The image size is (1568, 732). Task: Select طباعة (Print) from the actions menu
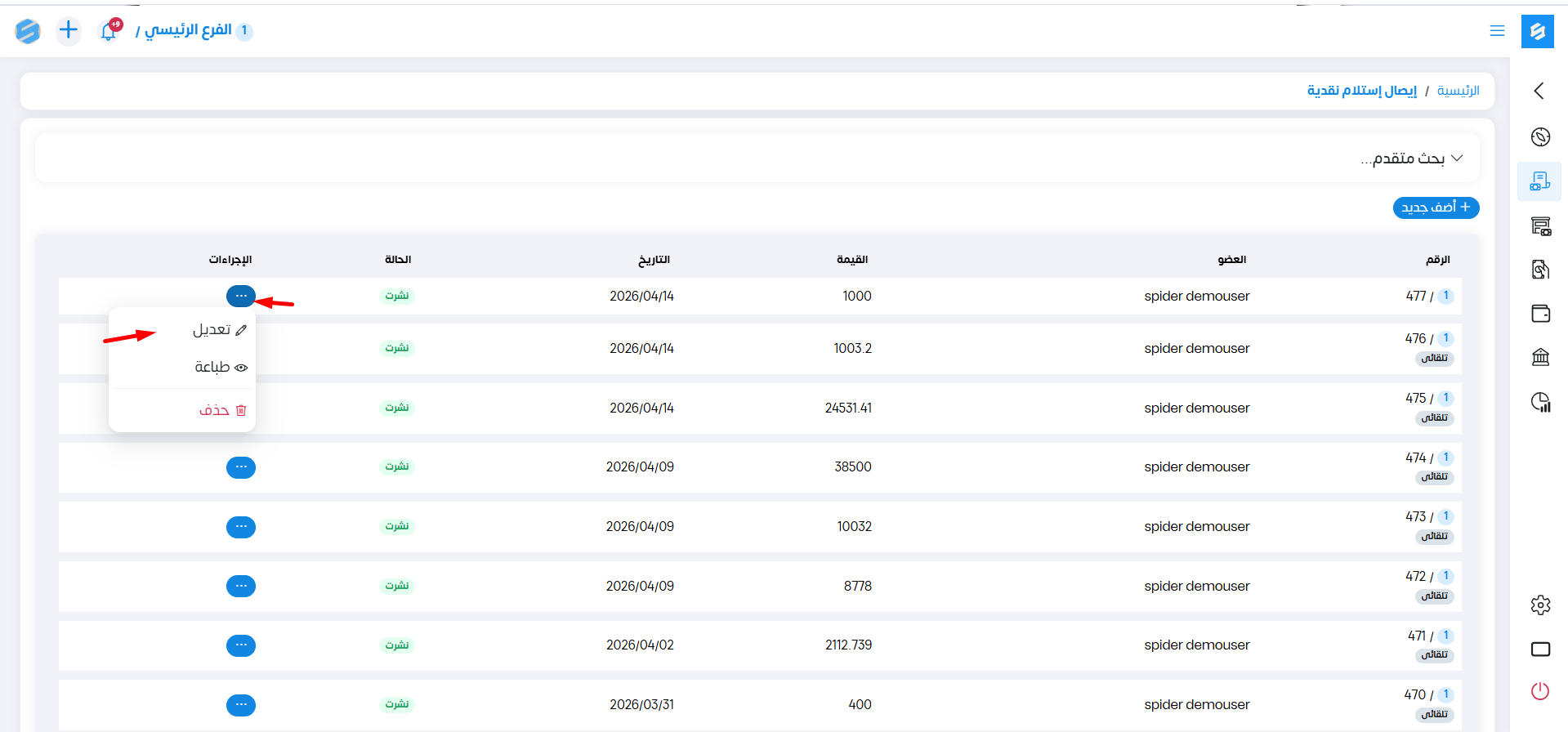[x=220, y=368]
